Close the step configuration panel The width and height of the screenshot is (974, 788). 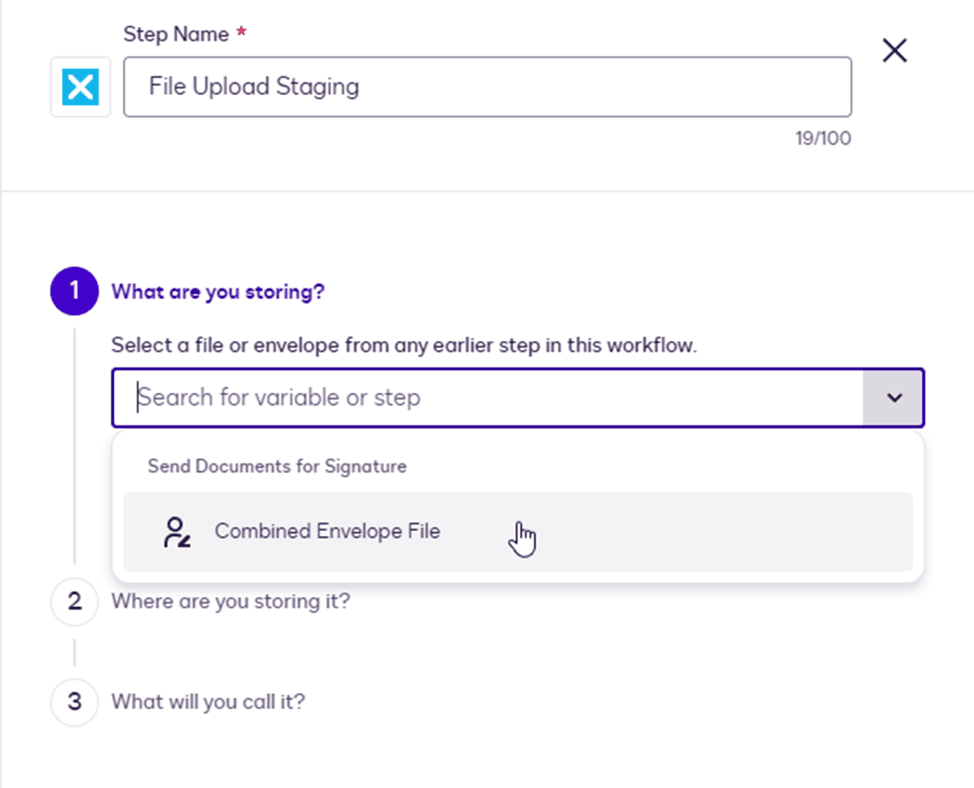pos(894,51)
